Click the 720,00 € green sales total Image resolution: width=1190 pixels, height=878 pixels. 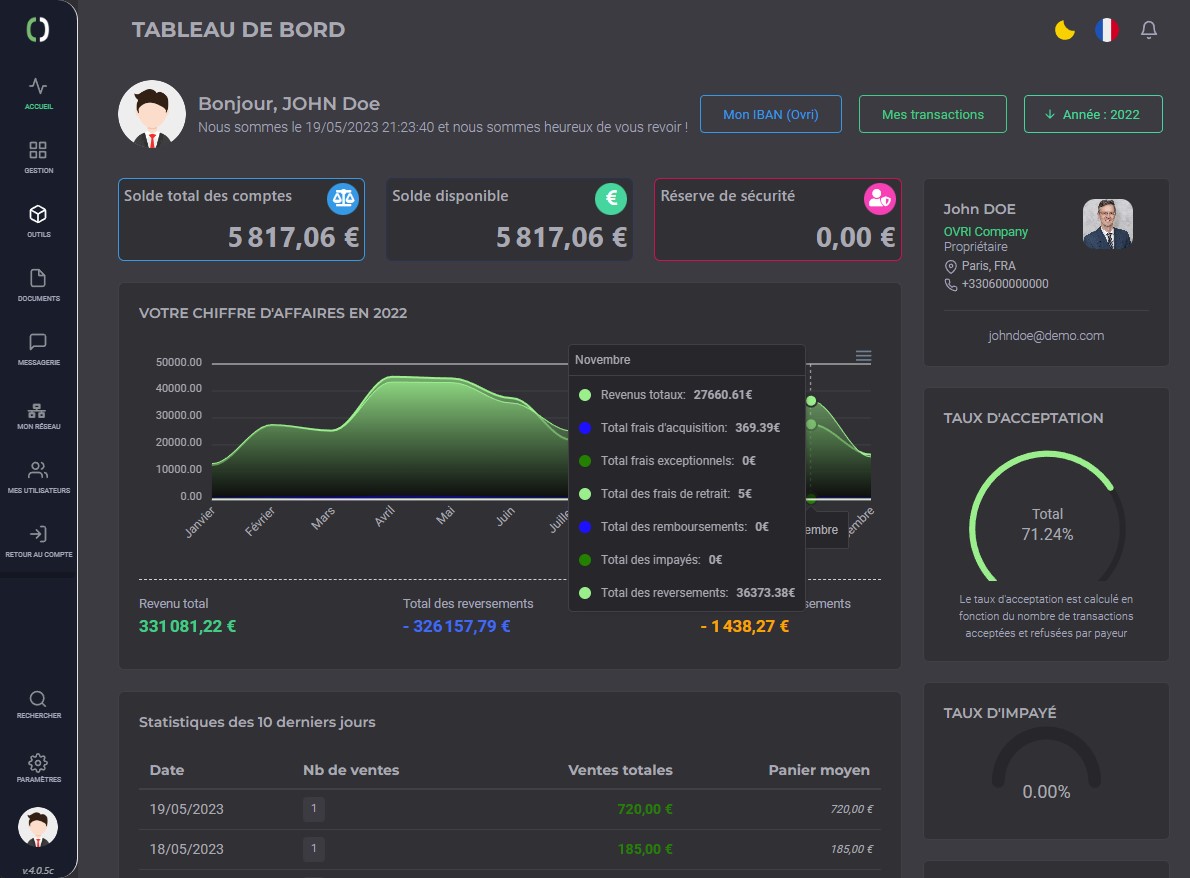coord(645,810)
